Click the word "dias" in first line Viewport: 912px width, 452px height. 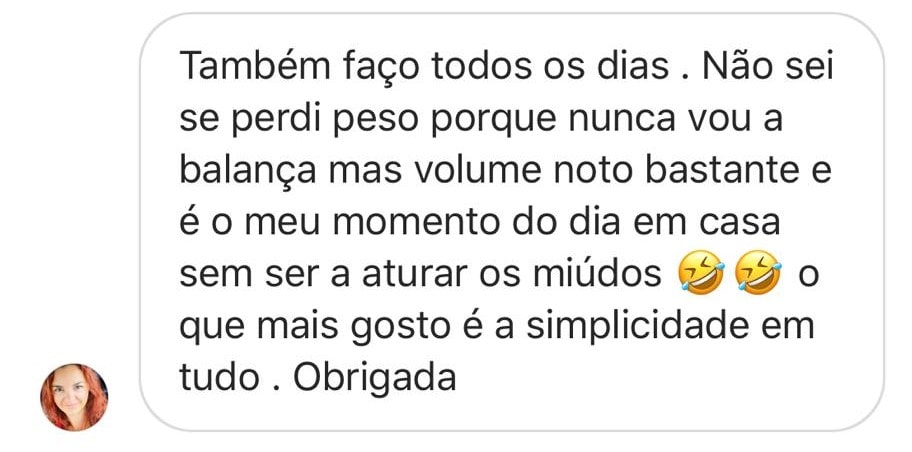tap(635, 66)
